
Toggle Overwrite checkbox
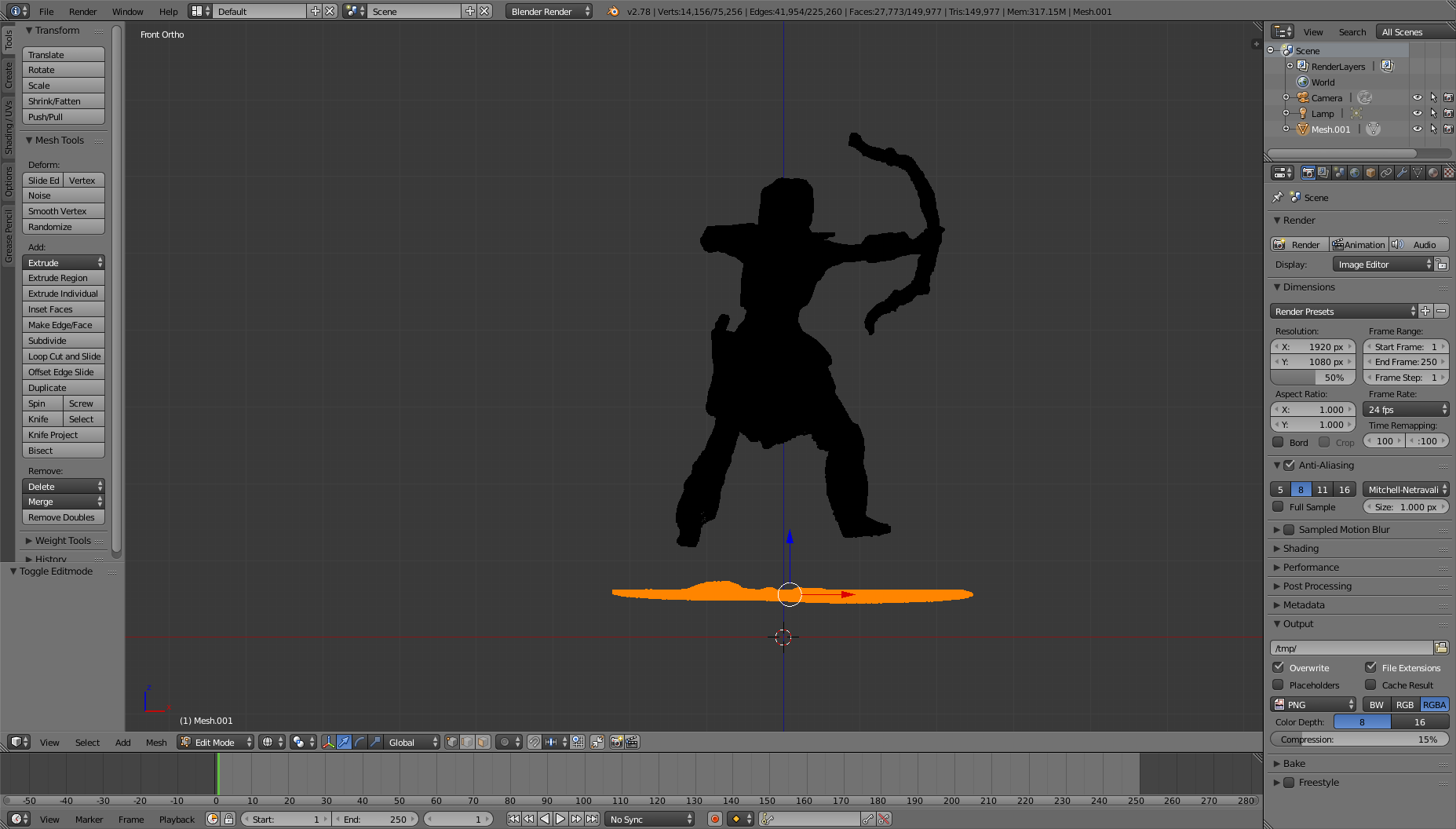coord(1278,667)
